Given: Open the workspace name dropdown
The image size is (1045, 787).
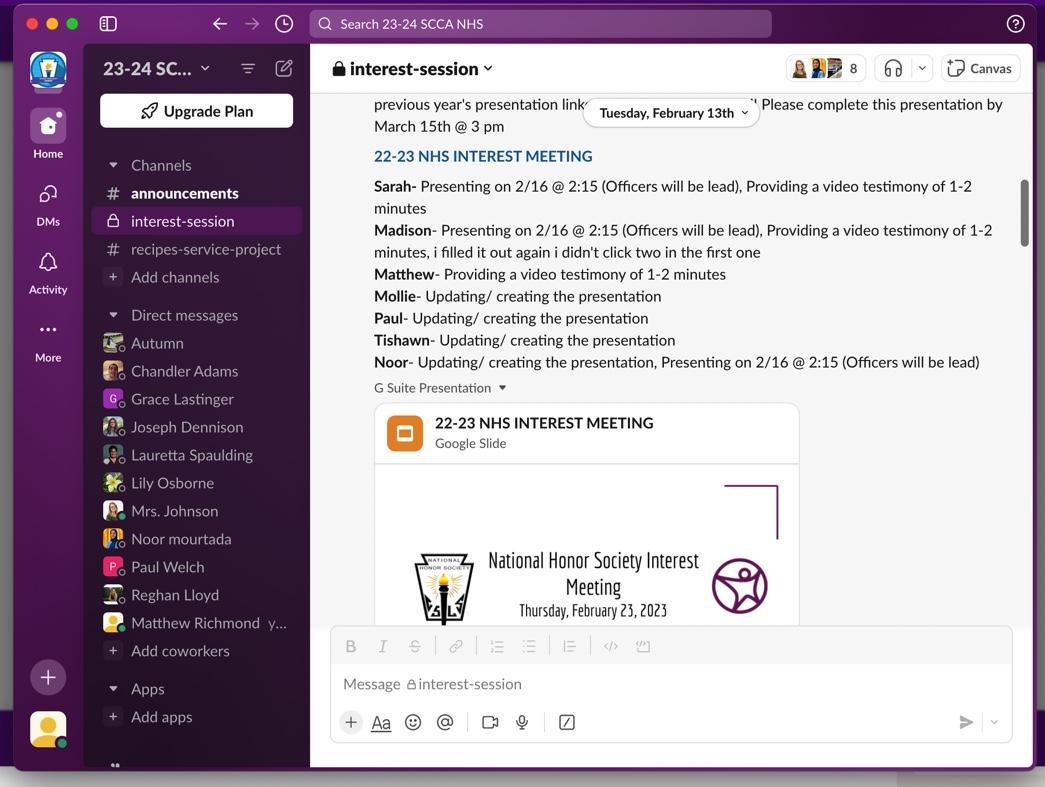Looking at the screenshot, I should click(156, 69).
